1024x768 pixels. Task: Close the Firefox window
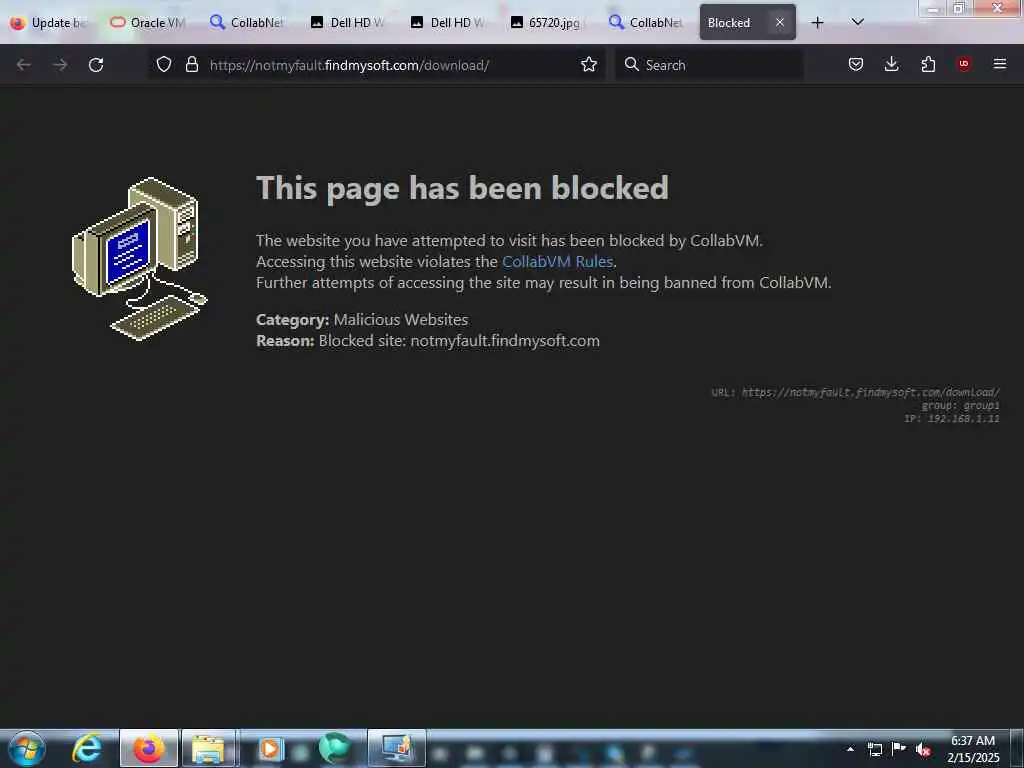[x=997, y=8]
